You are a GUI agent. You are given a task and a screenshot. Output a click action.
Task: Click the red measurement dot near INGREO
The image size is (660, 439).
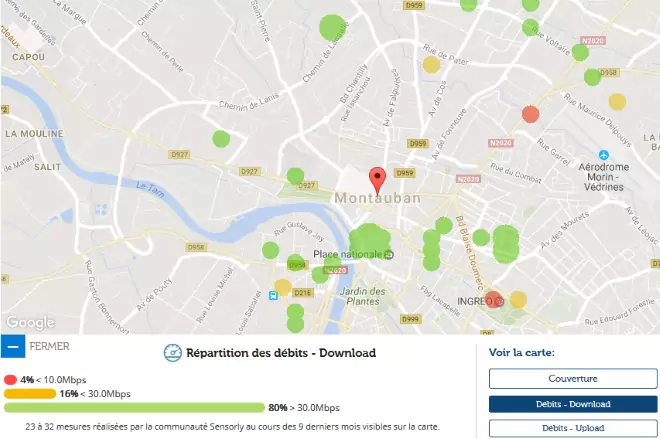(x=493, y=299)
